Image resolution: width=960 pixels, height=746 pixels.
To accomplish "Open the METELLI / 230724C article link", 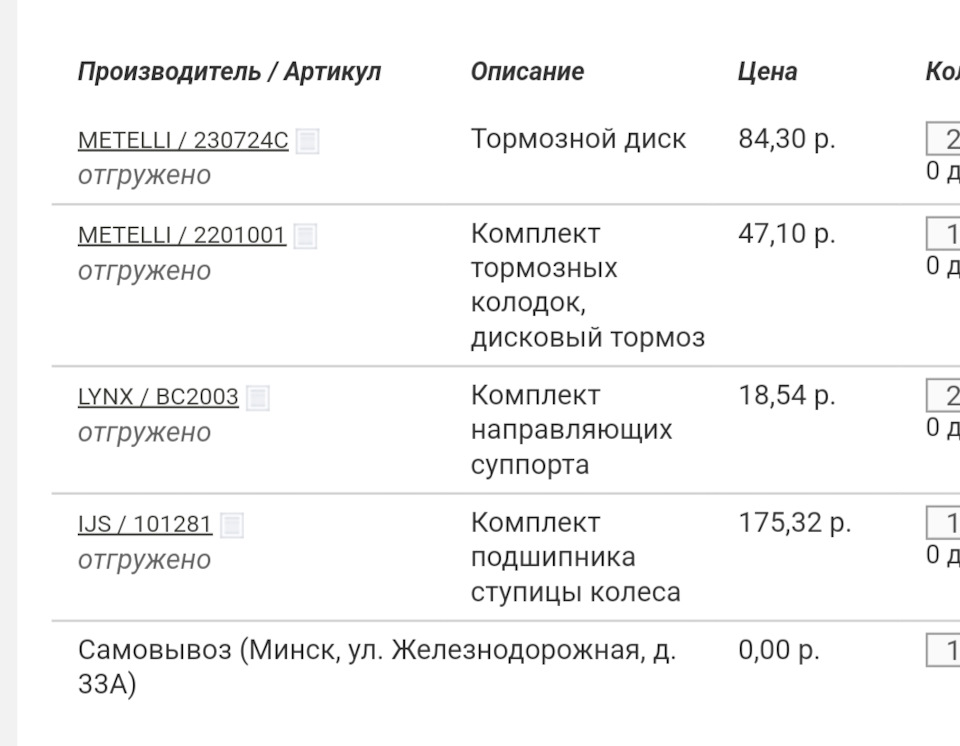I will pos(183,141).
